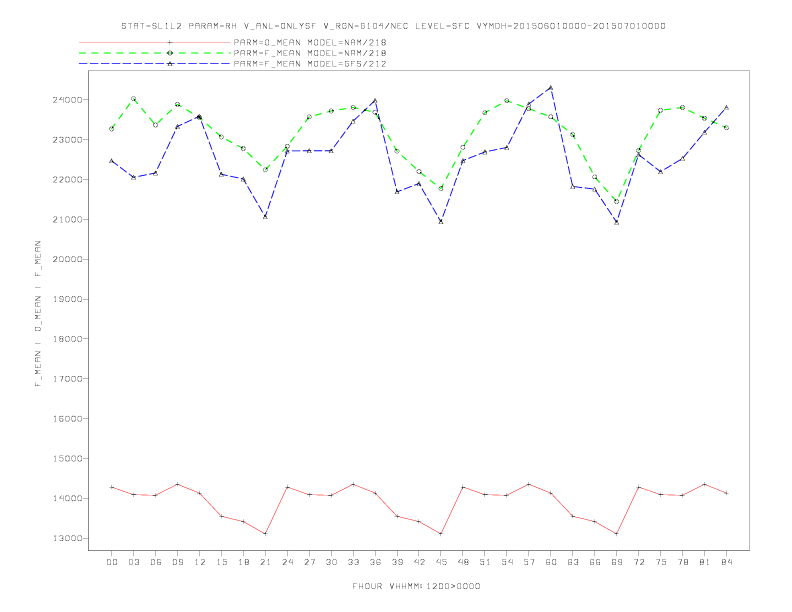792x612 pixels.
Task: Click the x-axis tick label 15
Action: pos(221,562)
